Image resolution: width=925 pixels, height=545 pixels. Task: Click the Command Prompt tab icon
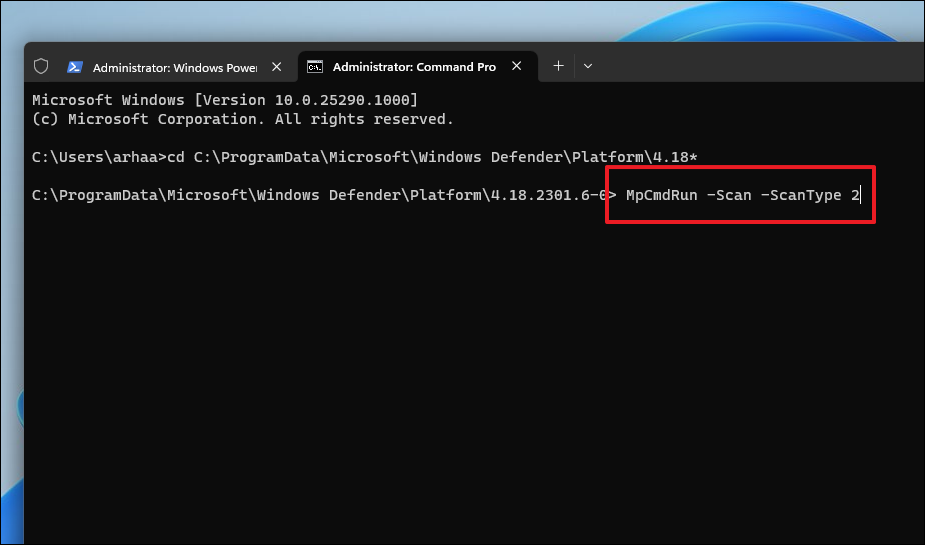[315, 67]
